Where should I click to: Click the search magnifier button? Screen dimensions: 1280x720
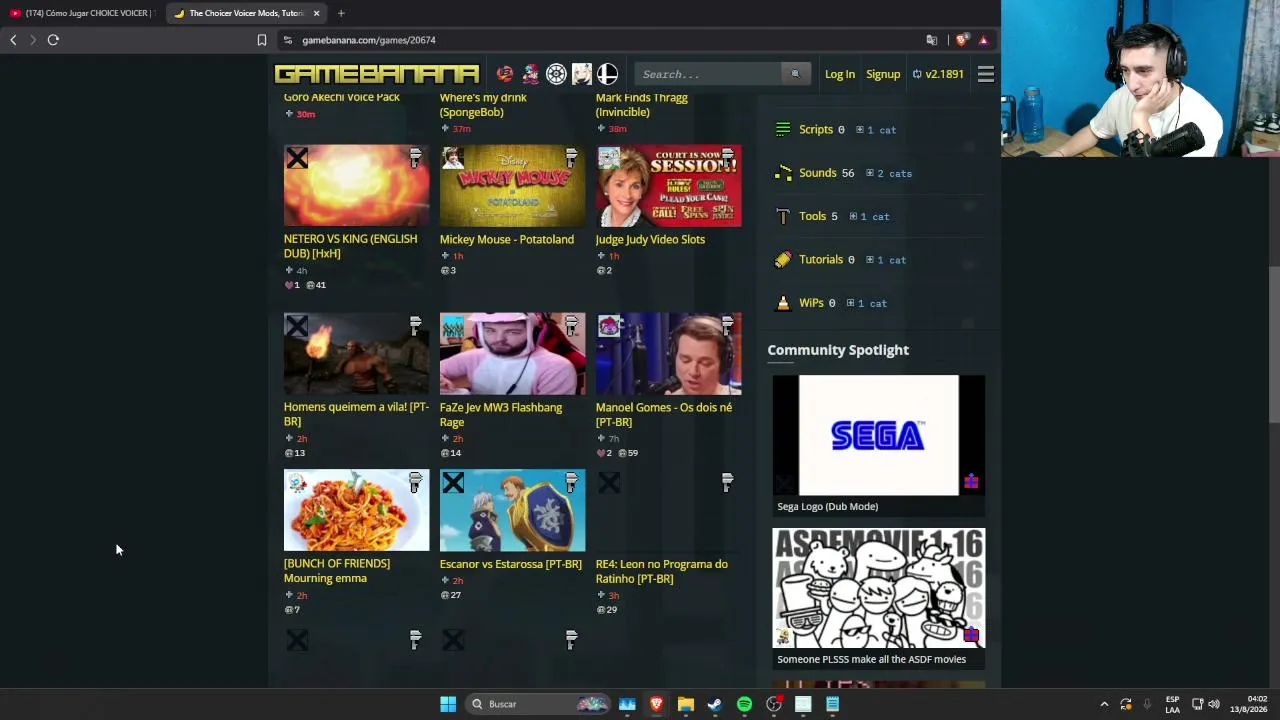click(796, 74)
